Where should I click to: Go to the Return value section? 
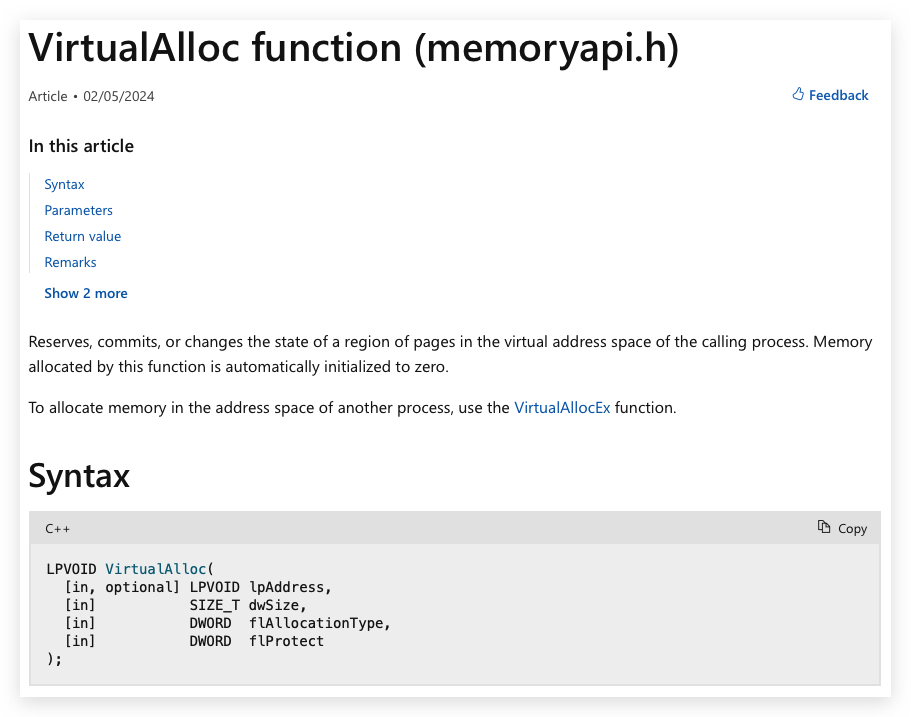point(83,236)
